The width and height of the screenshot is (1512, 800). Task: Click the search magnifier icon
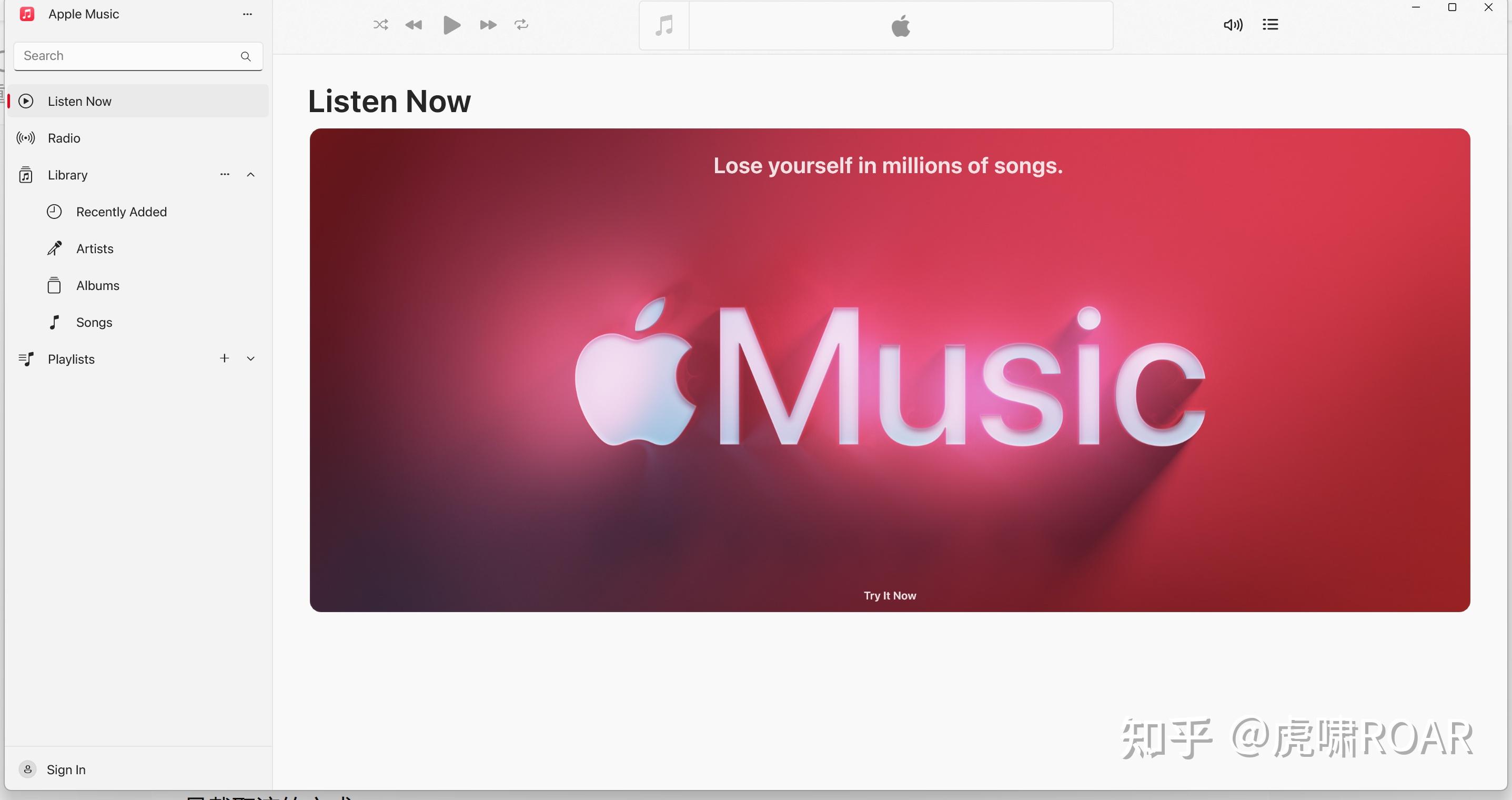[x=246, y=56]
